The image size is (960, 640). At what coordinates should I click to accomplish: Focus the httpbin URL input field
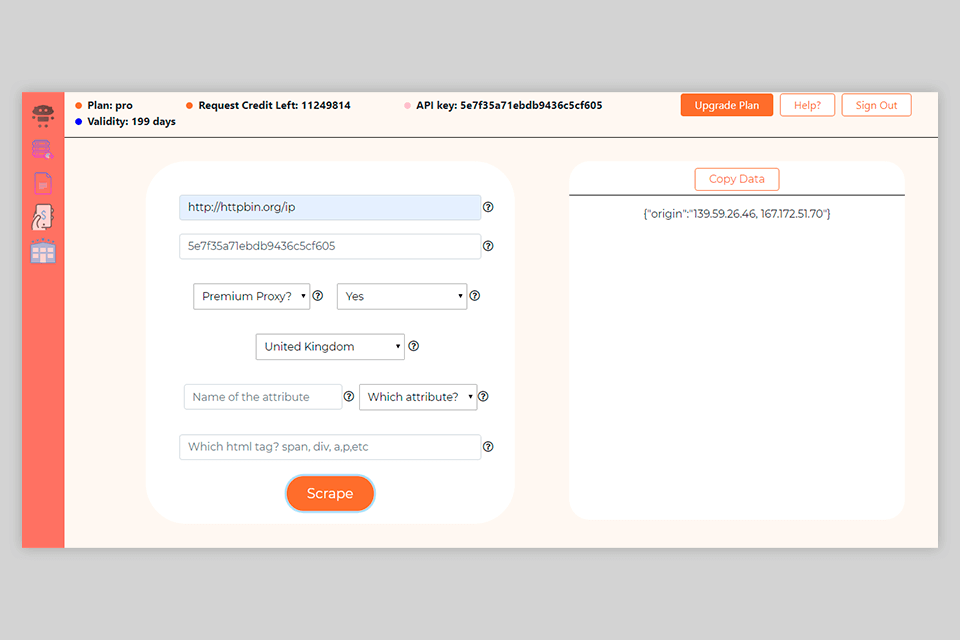[330, 207]
